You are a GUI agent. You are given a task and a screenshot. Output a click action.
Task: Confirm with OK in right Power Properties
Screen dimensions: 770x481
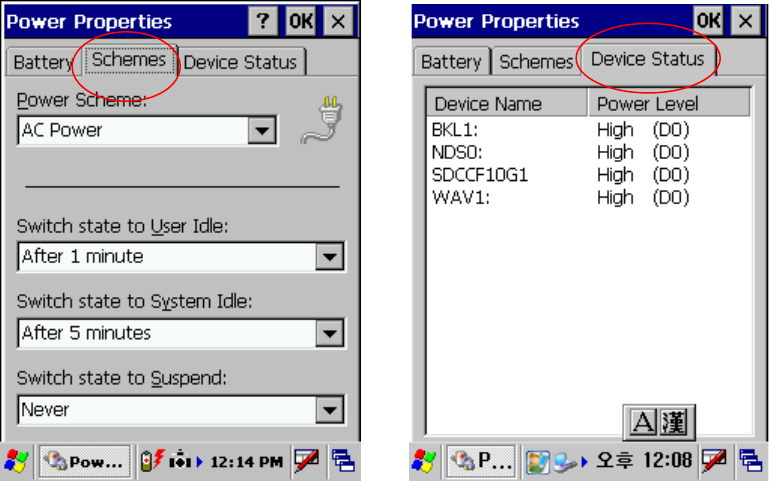click(709, 21)
